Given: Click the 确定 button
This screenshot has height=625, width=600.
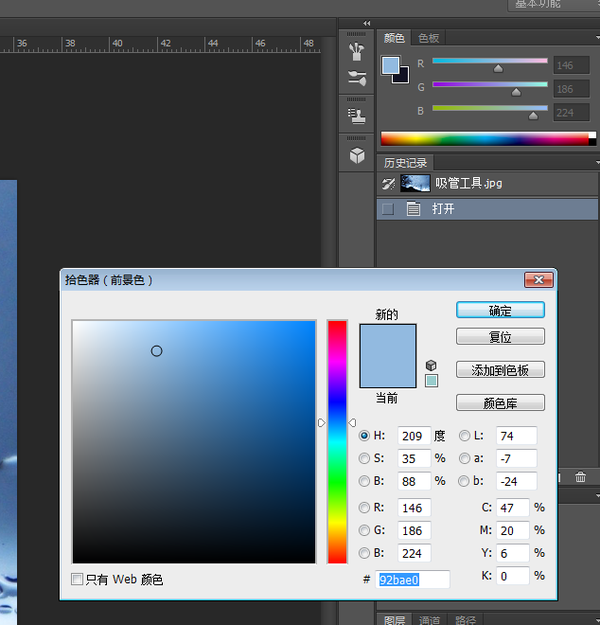Looking at the screenshot, I should click(500, 310).
